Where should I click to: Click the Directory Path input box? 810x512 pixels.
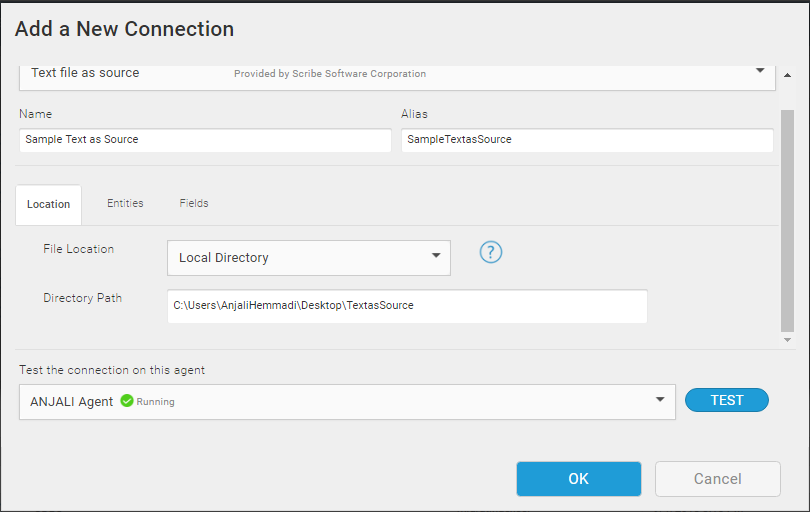click(407, 306)
